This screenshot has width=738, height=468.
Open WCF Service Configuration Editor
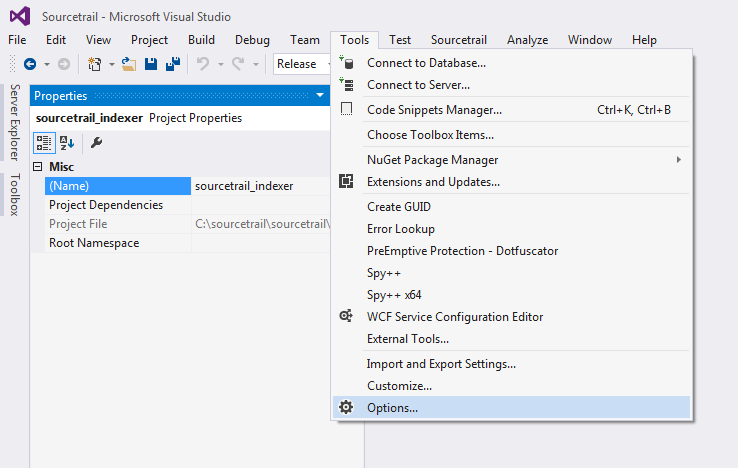[x=511, y=317]
